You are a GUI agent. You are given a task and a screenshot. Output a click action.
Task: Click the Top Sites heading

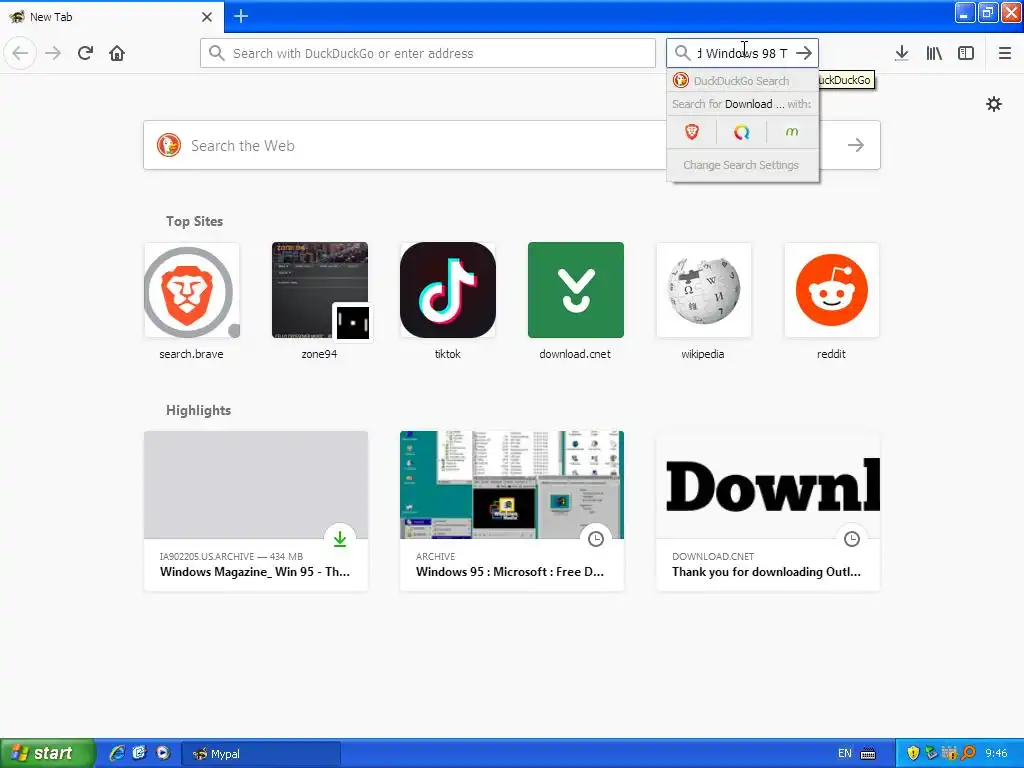[194, 221]
